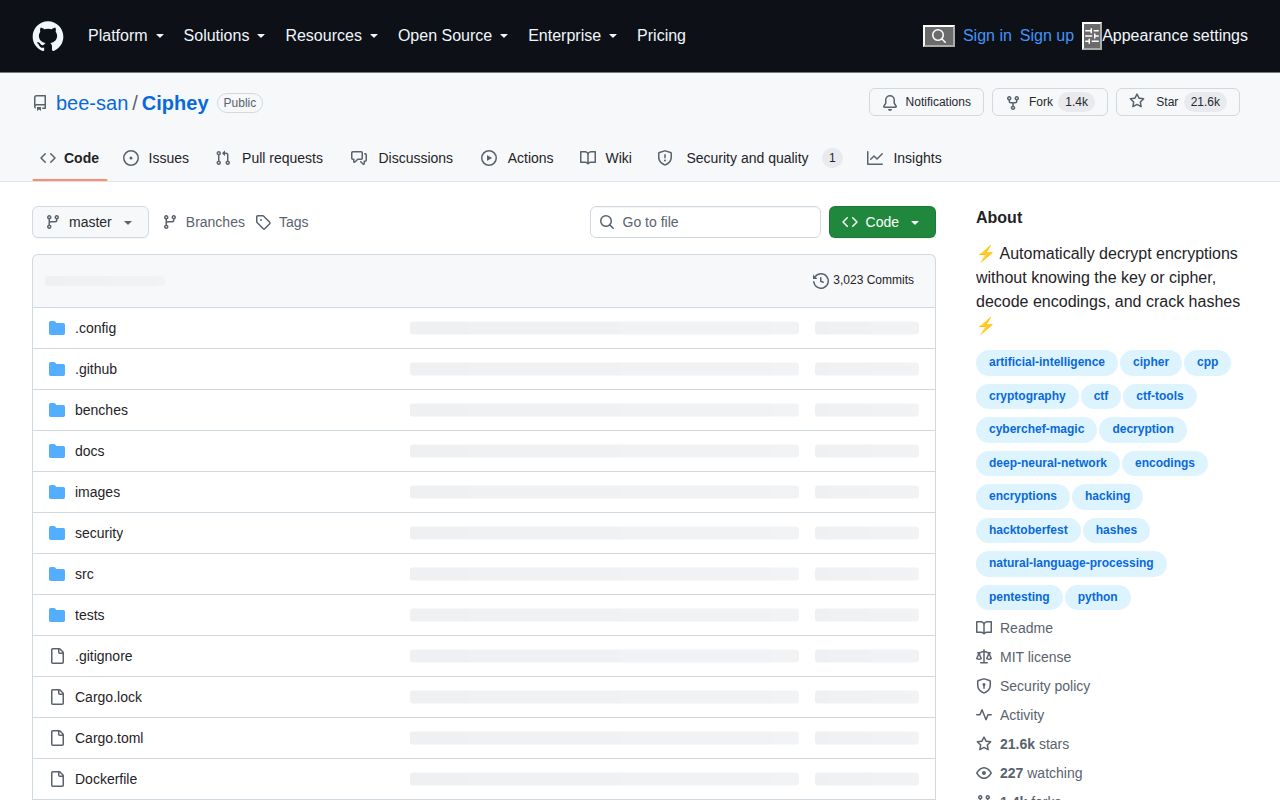This screenshot has height=800, width=1280.
Task: Click the folder icon beside benches
Action: (x=57, y=410)
